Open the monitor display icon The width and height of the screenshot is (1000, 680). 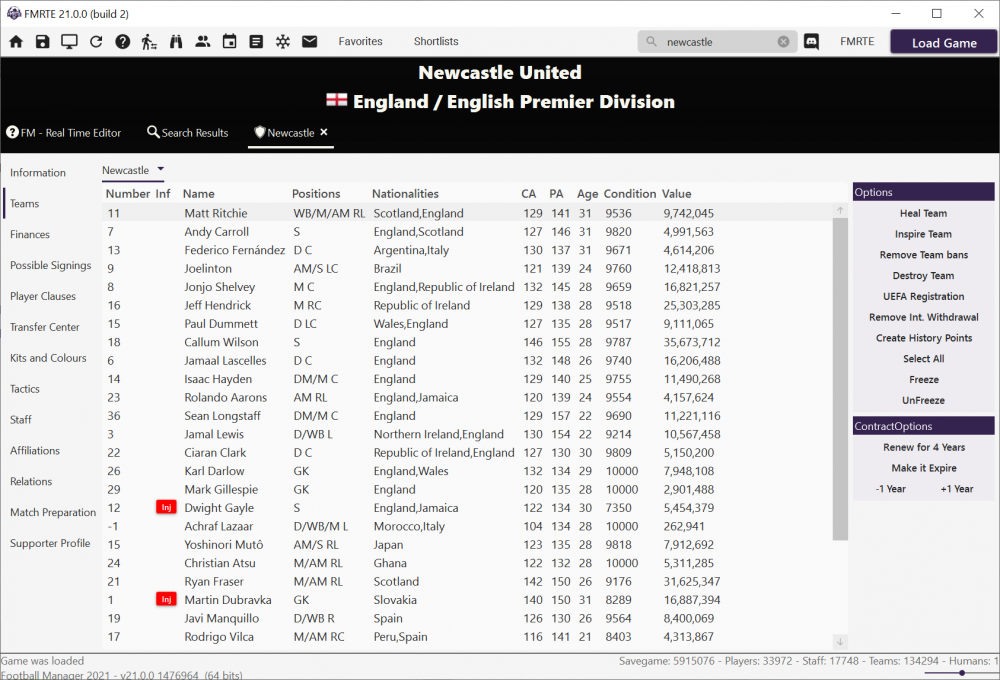tap(69, 42)
